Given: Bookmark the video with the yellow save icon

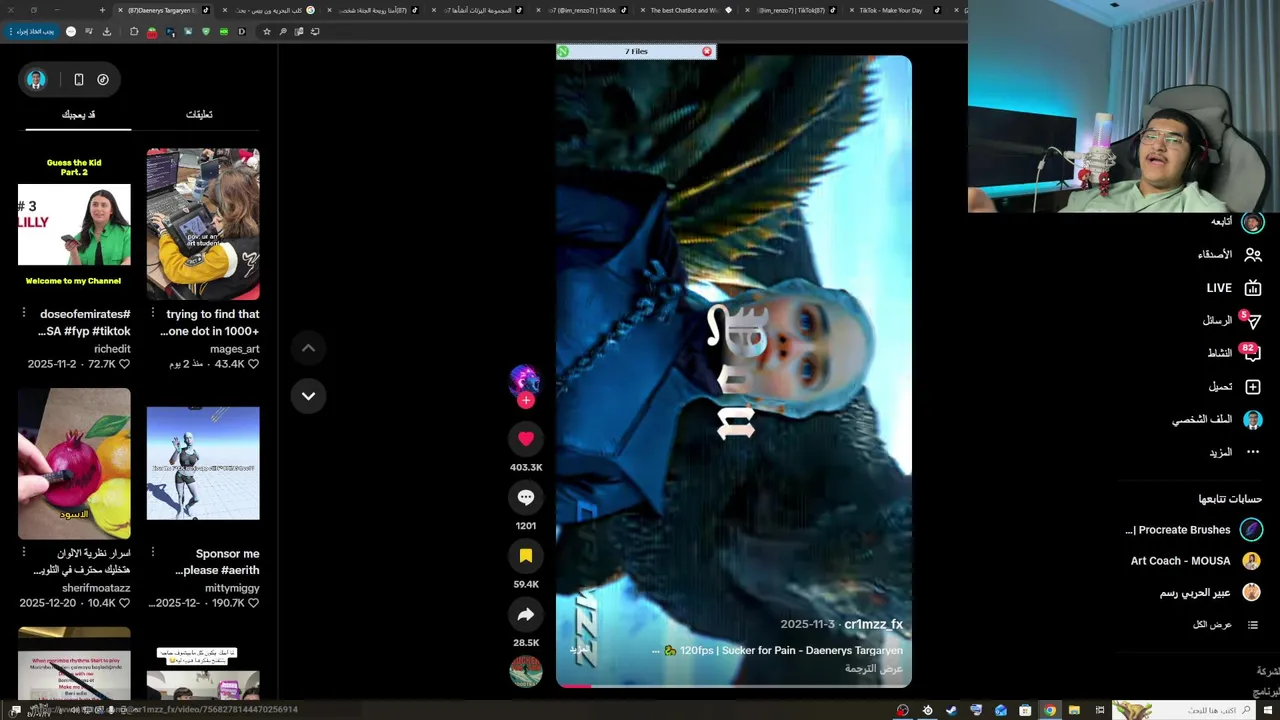Looking at the screenshot, I should click(526, 556).
